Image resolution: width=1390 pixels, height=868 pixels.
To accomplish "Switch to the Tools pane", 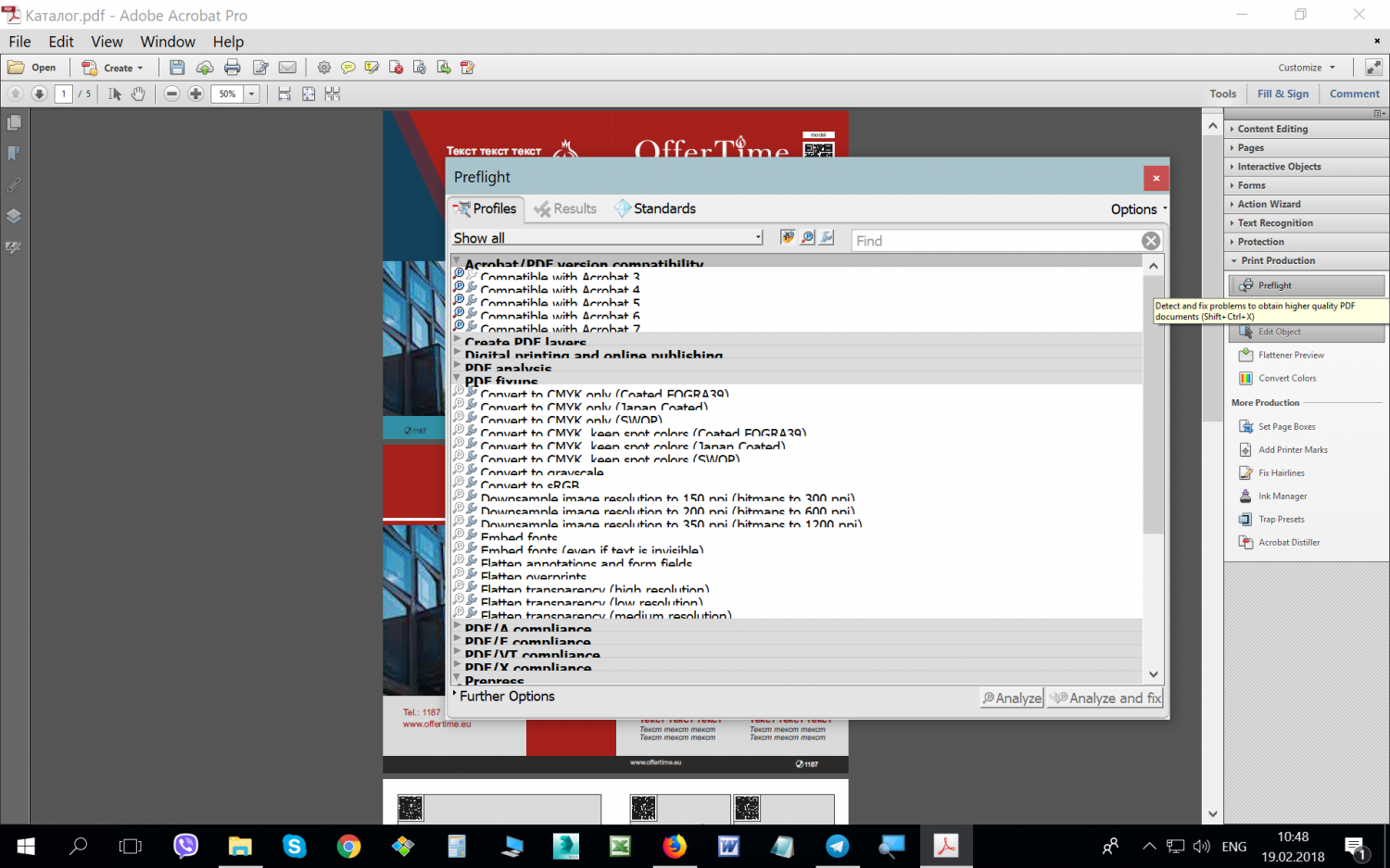I will click(x=1222, y=94).
